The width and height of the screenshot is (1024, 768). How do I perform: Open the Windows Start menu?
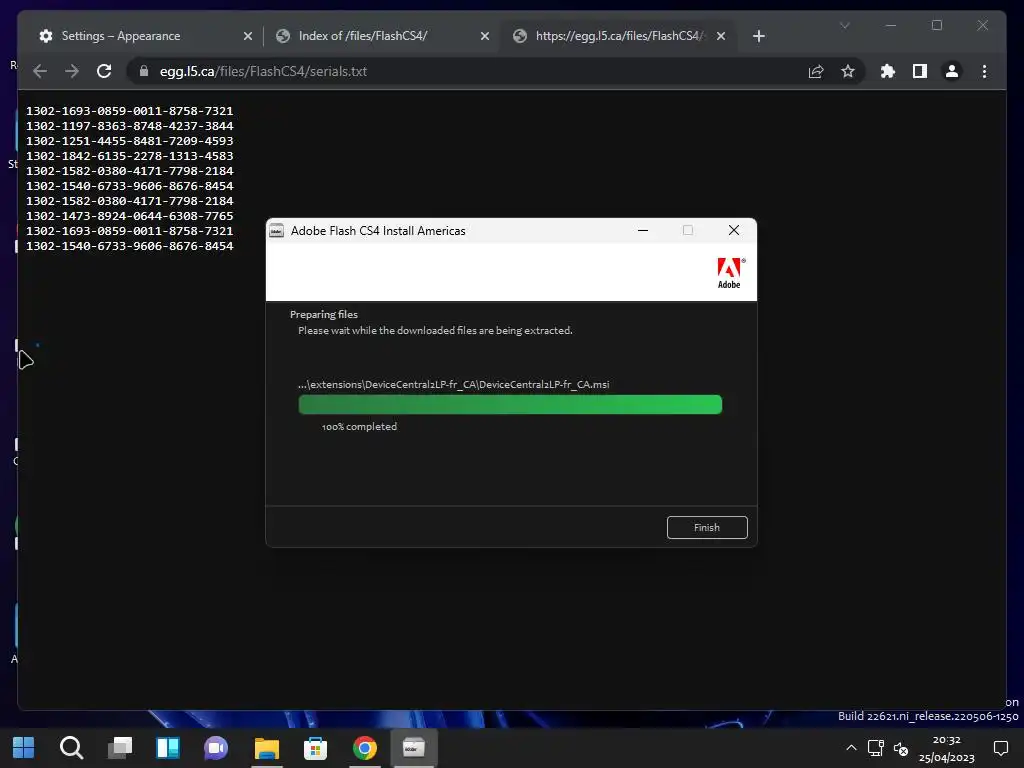pyautogui.click(x=24, y=747)
